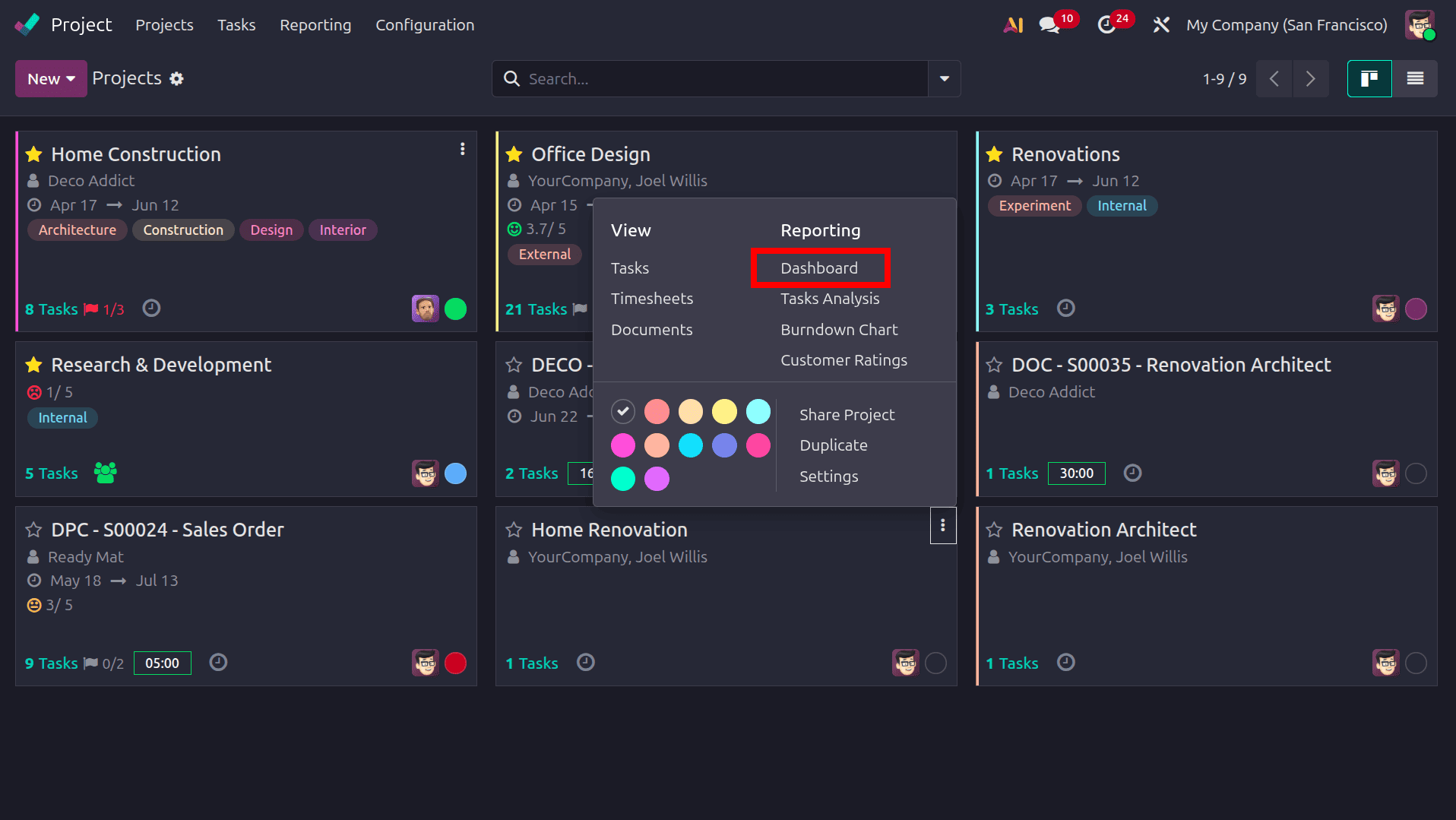Open Documents under the View section
Image resolution: width=1456 pixels, height=820 pixels.
click(652, 329)
